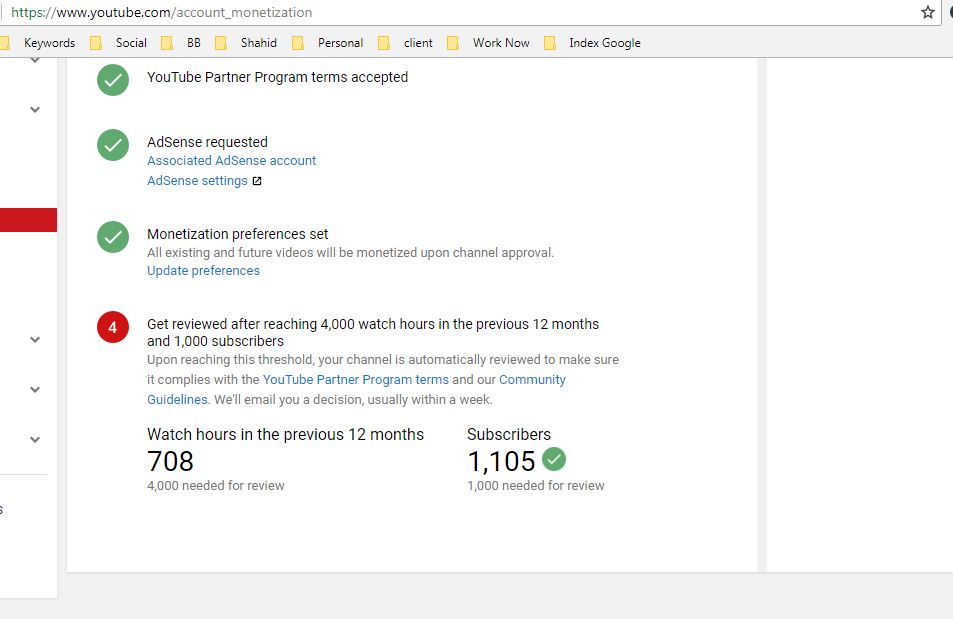Click the green check beside 1,105 subscribers
The width and height of the screenshot is (953, 619).
point(554,459)
